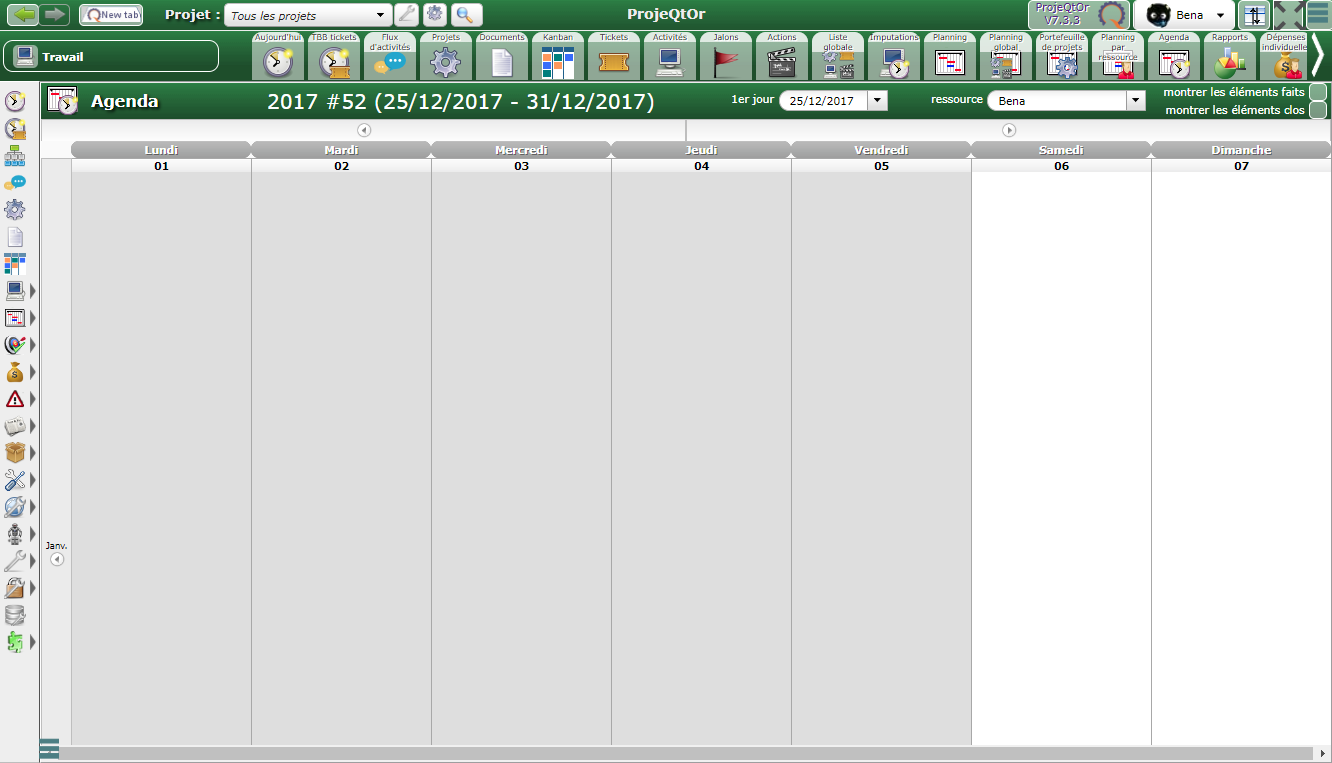The height and width of the screenshot is (763, 1332).
Task: Open Jalons red flag icon
Action: point(726,62)
